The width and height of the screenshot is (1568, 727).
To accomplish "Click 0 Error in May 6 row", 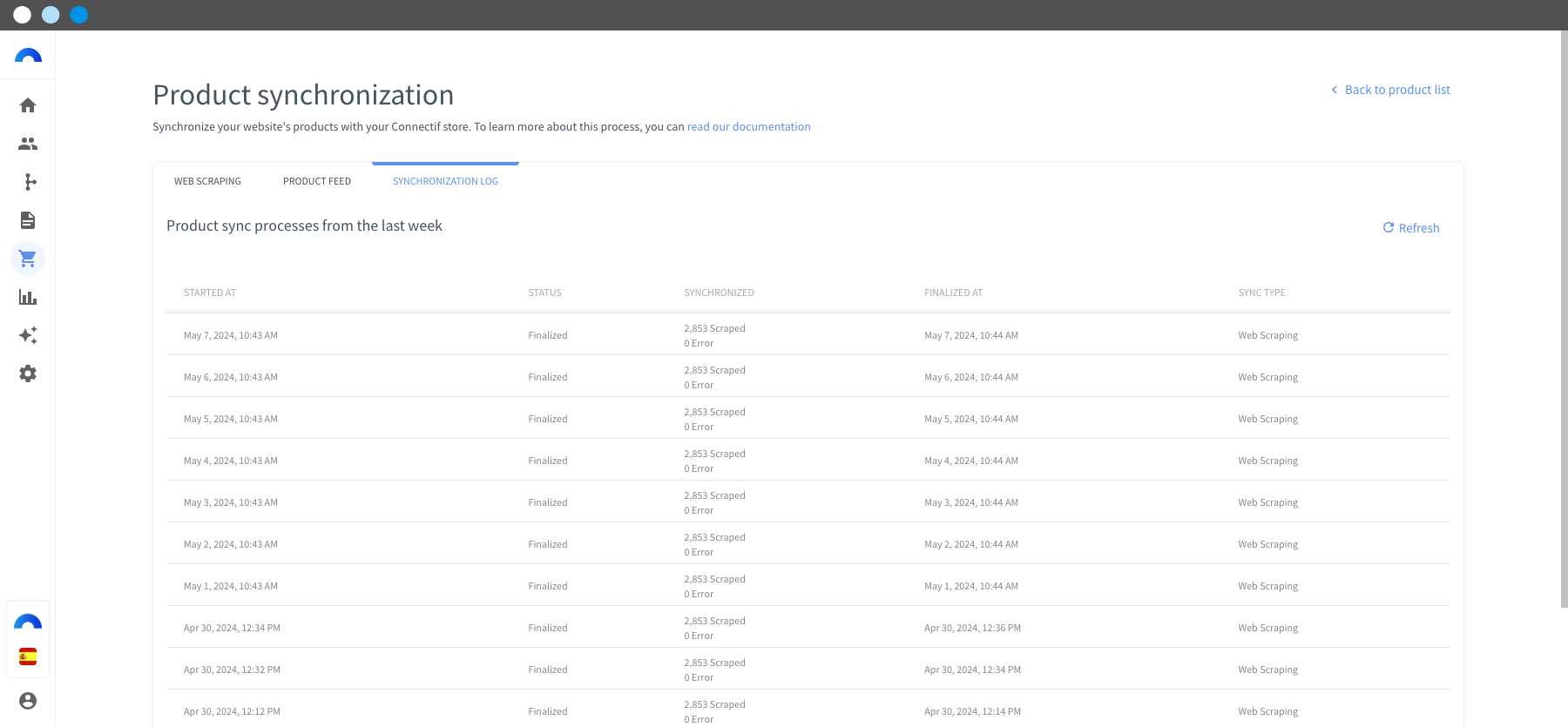I will (x=699, y=385).
